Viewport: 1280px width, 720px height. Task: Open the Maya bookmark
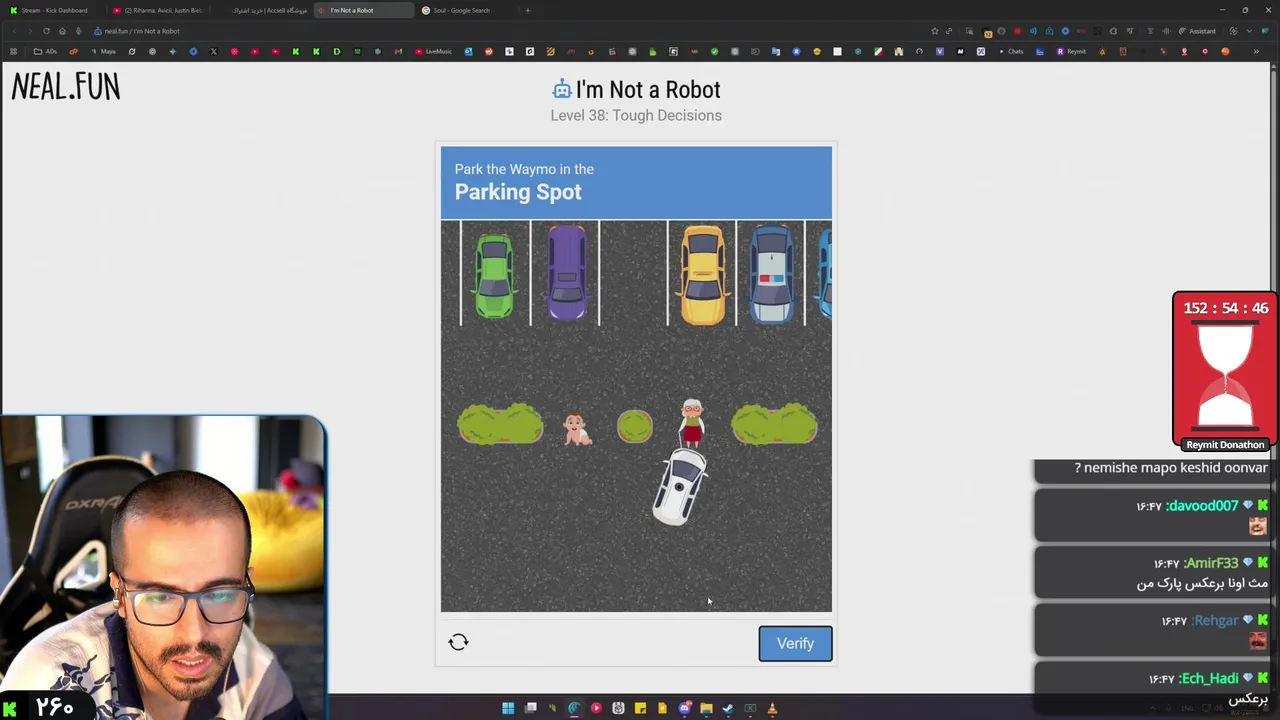[103, 51]
